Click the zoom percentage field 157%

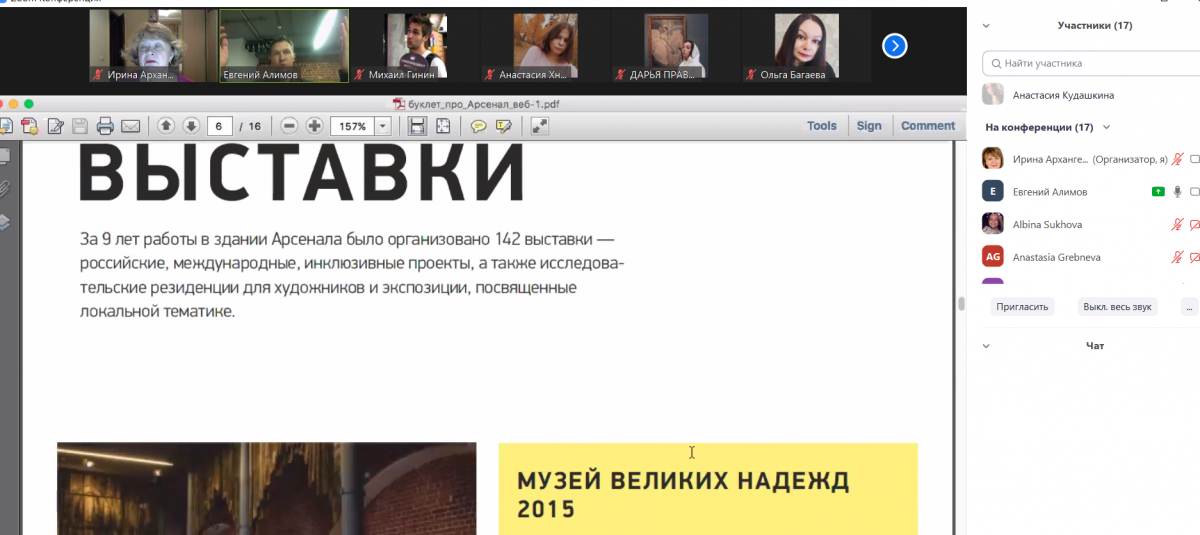coord(352,126)
